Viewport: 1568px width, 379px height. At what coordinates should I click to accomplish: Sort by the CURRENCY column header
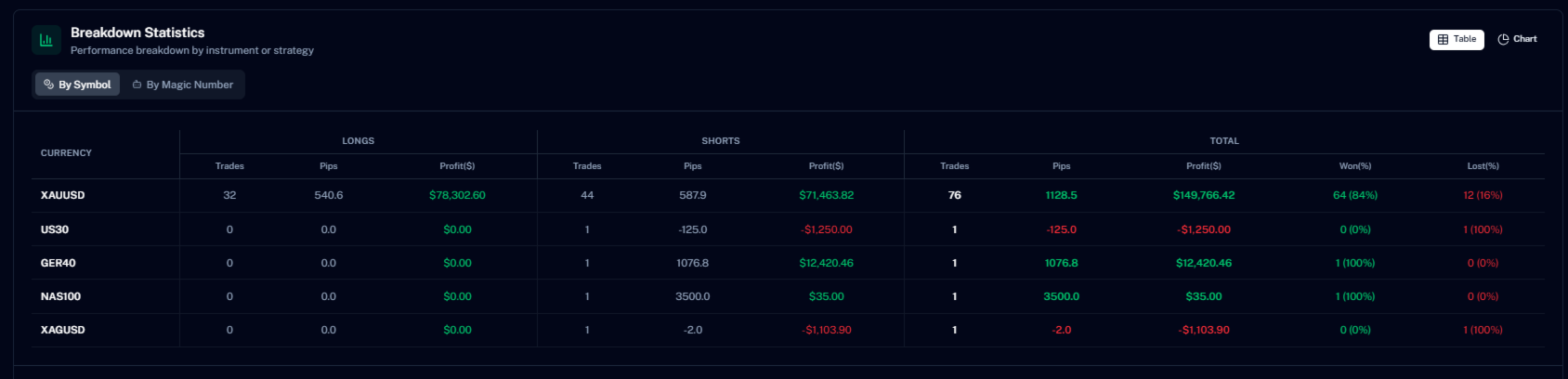pyautogui.click(x=66, y=153)
